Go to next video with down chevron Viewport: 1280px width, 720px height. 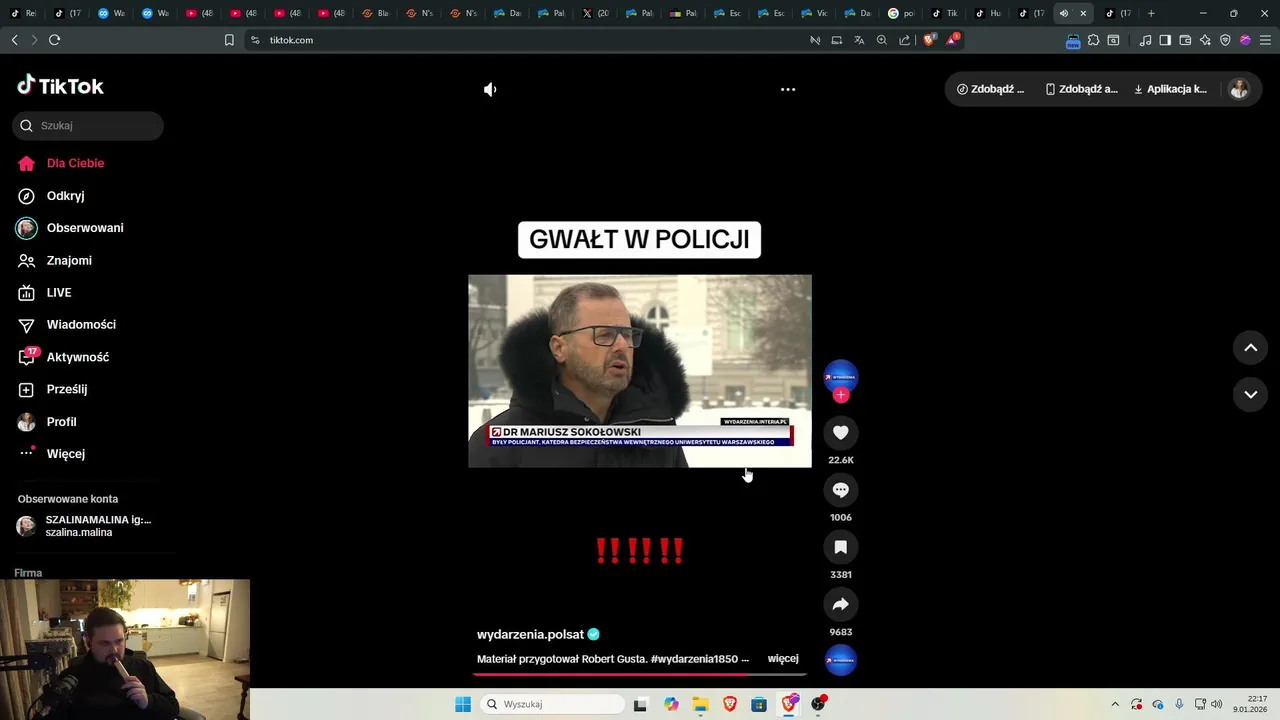tap(1250, 394)
